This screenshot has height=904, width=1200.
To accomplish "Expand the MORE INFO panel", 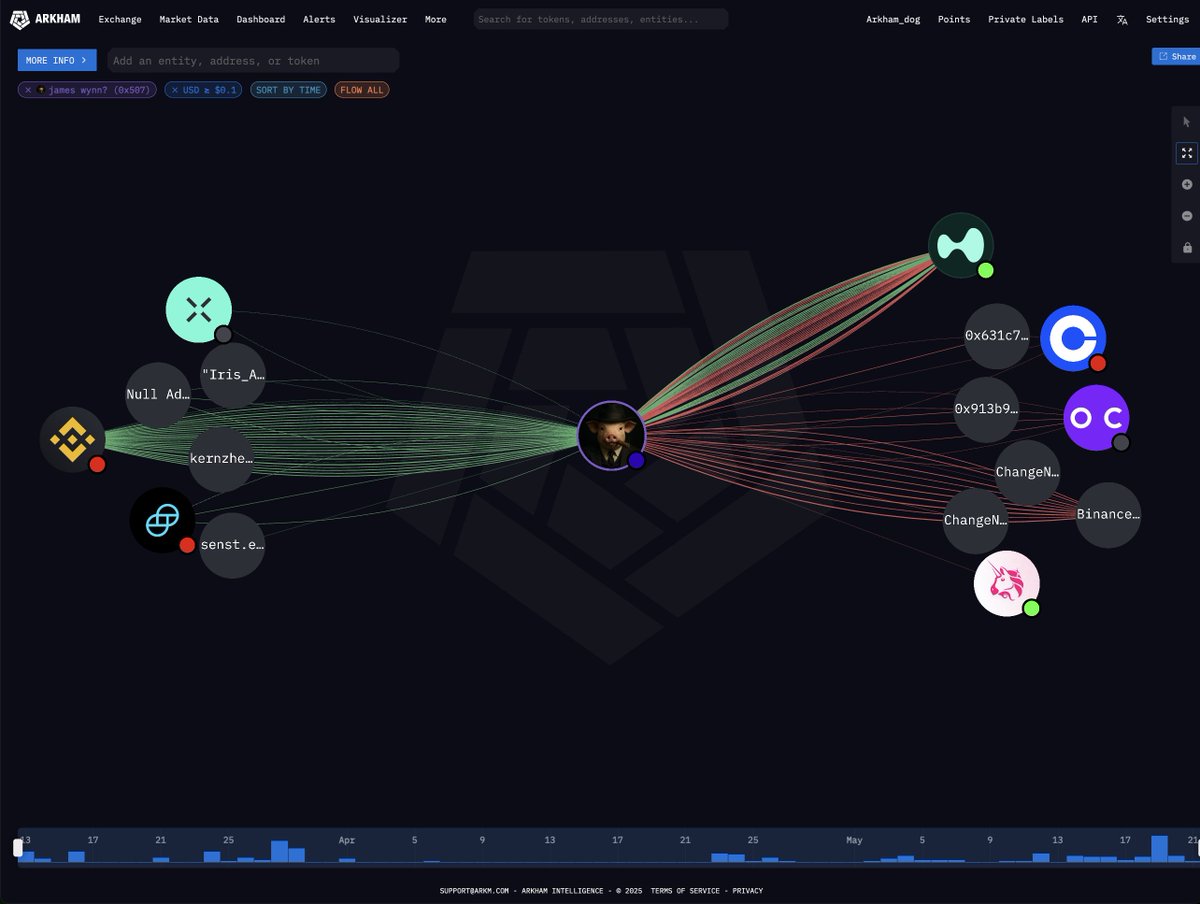I will tap(57, 60).
